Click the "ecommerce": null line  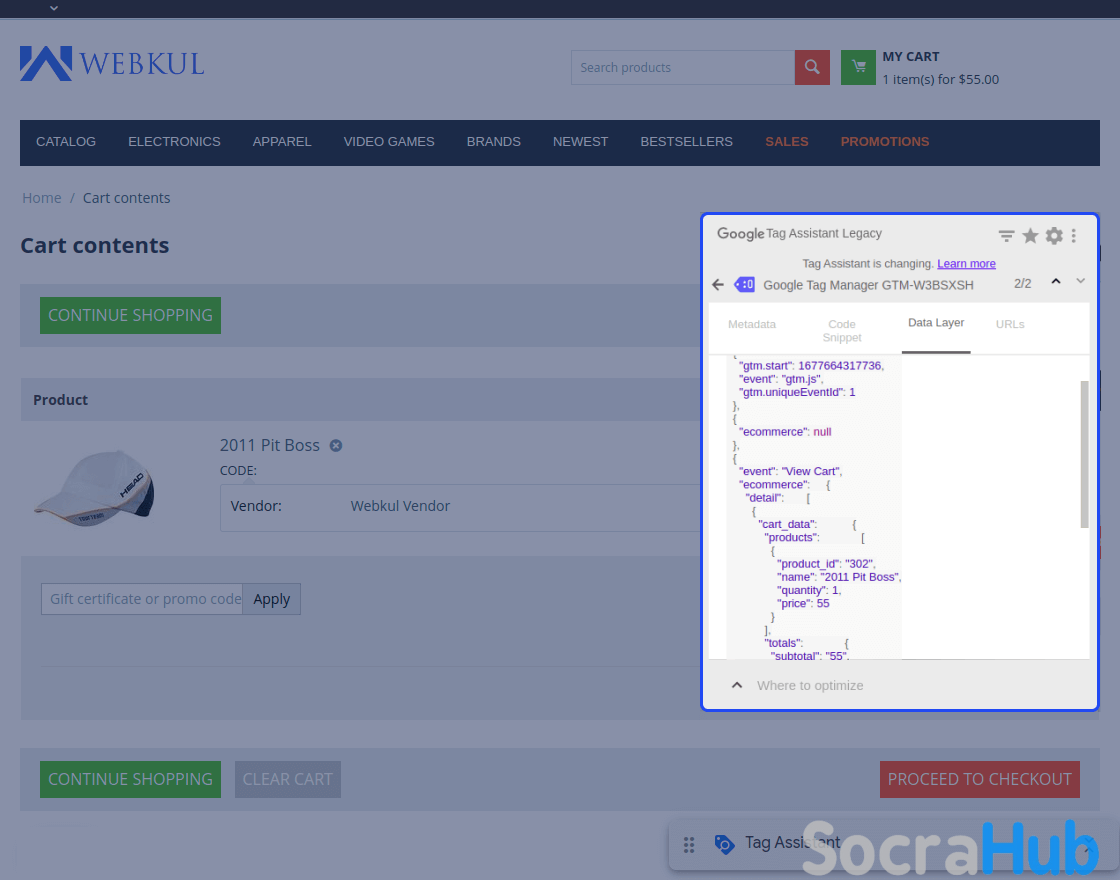[x=785, y=431]
